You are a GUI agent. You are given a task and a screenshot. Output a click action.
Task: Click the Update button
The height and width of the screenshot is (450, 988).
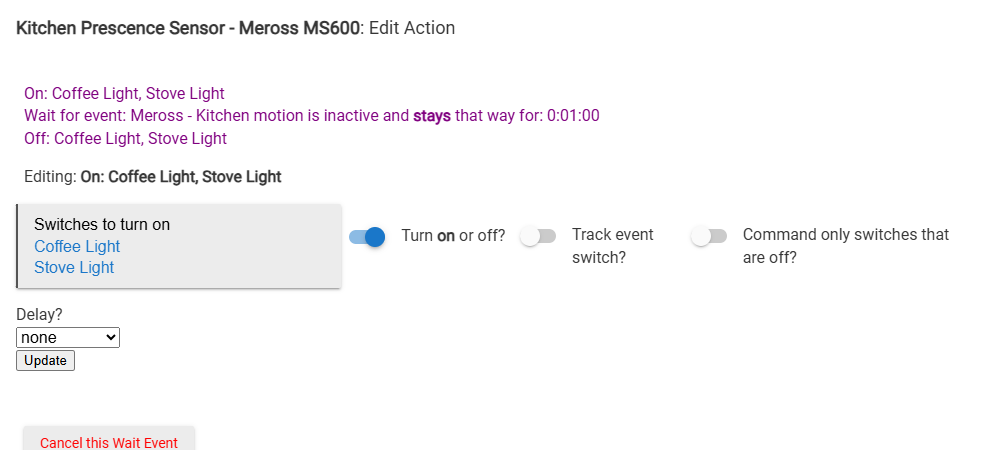tap(45, 360)
